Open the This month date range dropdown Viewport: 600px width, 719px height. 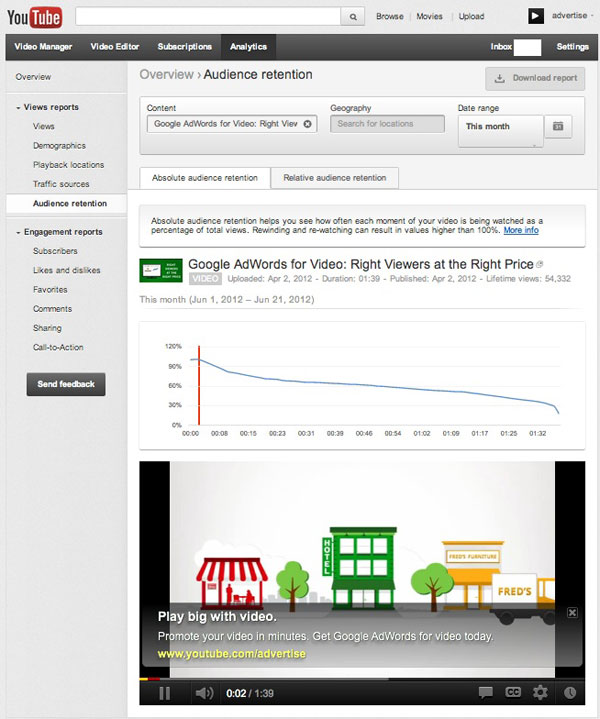(x=501, y=127)
